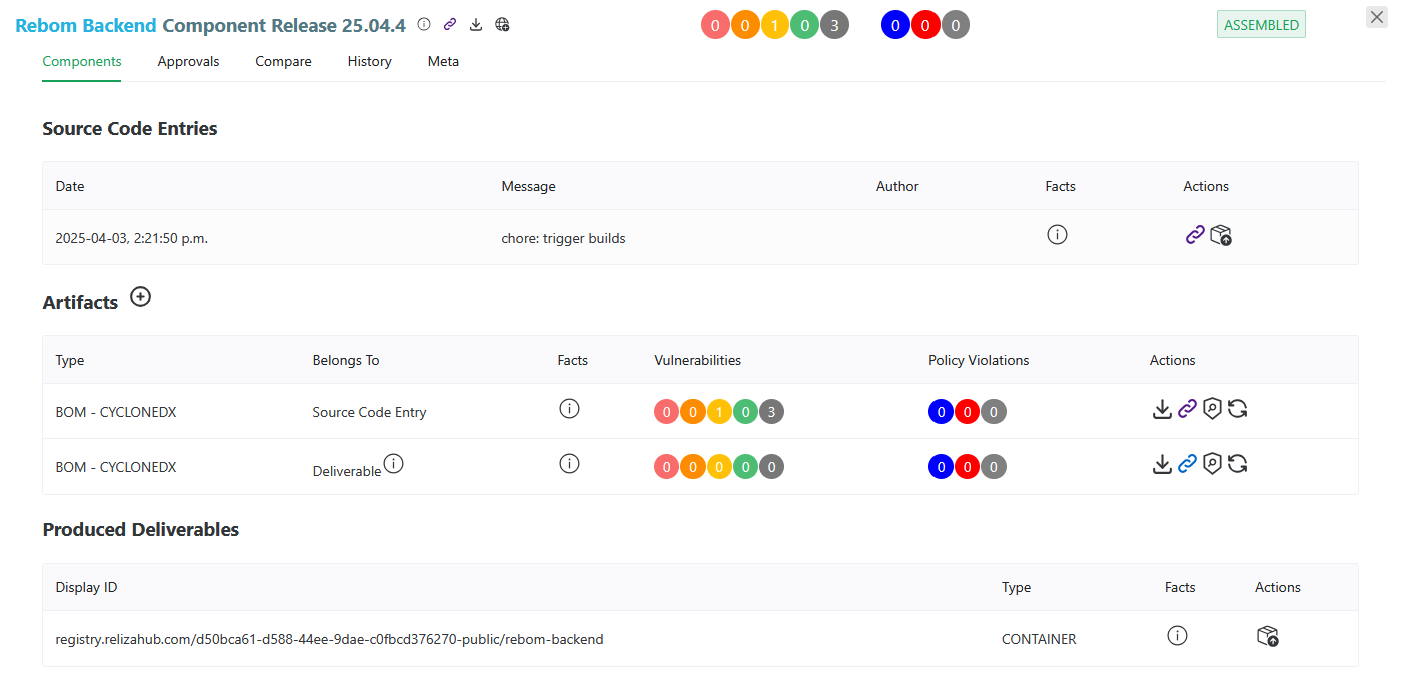Click package icon in Produced Deliverables actions

tap(1268, 636)
